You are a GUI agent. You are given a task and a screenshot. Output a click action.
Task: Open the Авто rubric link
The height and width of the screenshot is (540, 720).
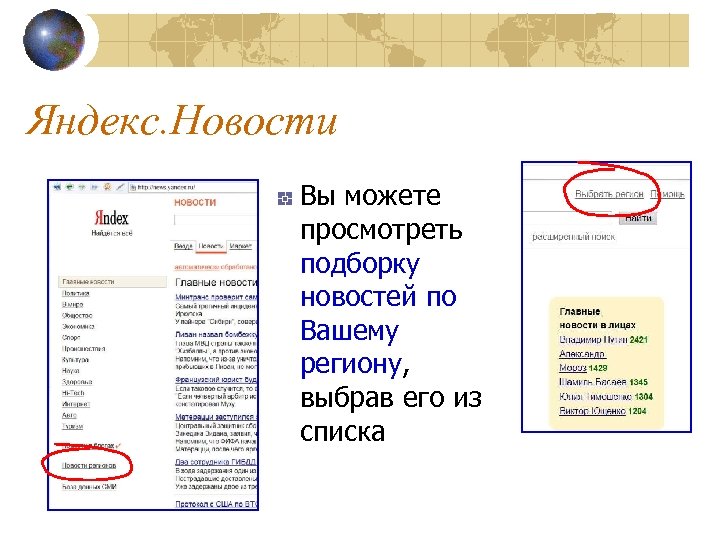coord(69,415)
